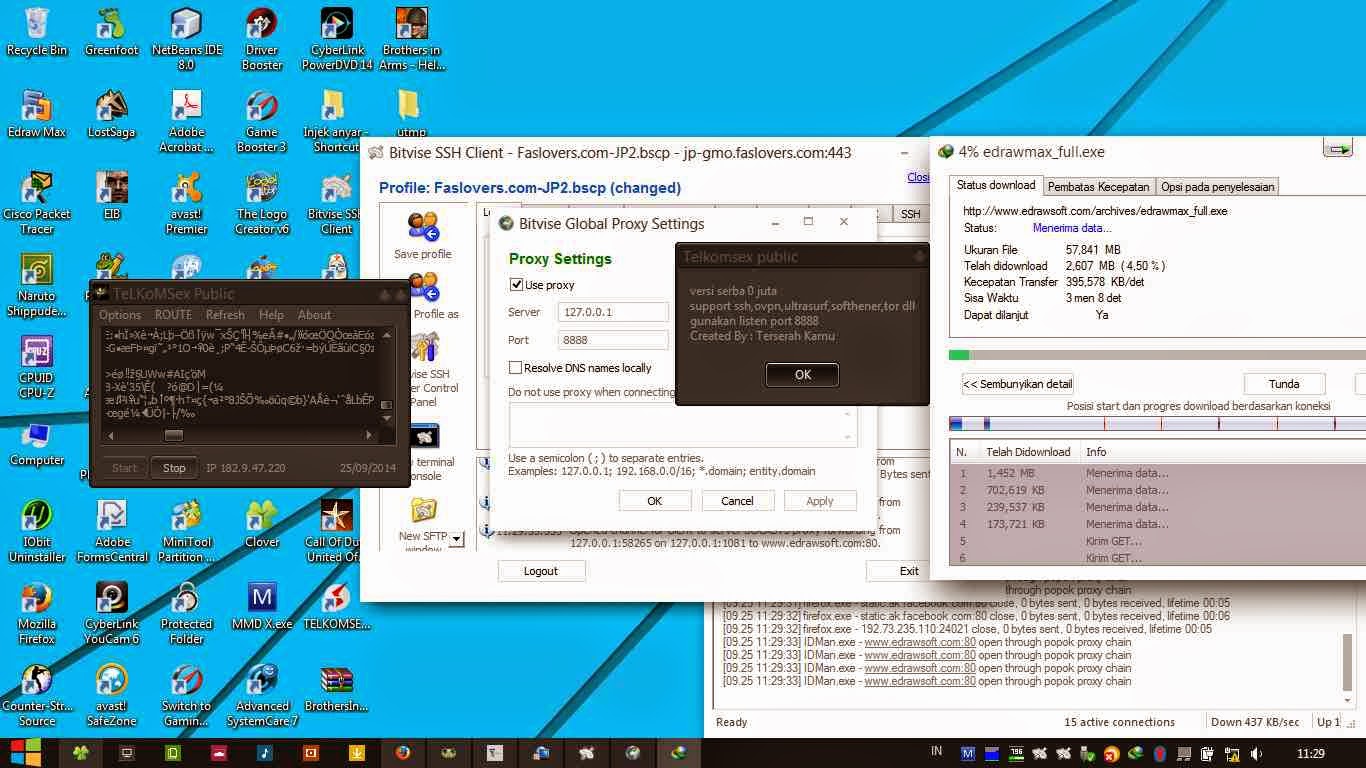
Task: Click Firefox icon in the taskbar
Action: pos(403,753)
